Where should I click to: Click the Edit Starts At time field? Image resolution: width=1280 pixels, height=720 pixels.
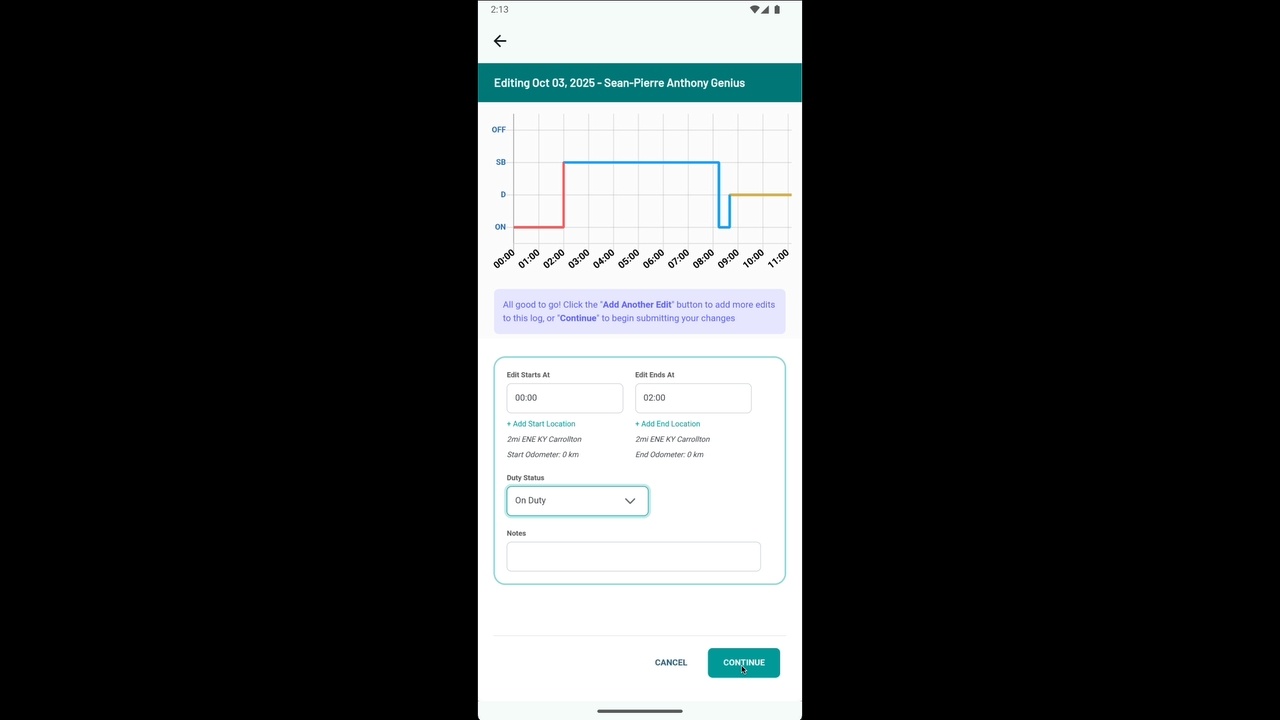point(564,398)
